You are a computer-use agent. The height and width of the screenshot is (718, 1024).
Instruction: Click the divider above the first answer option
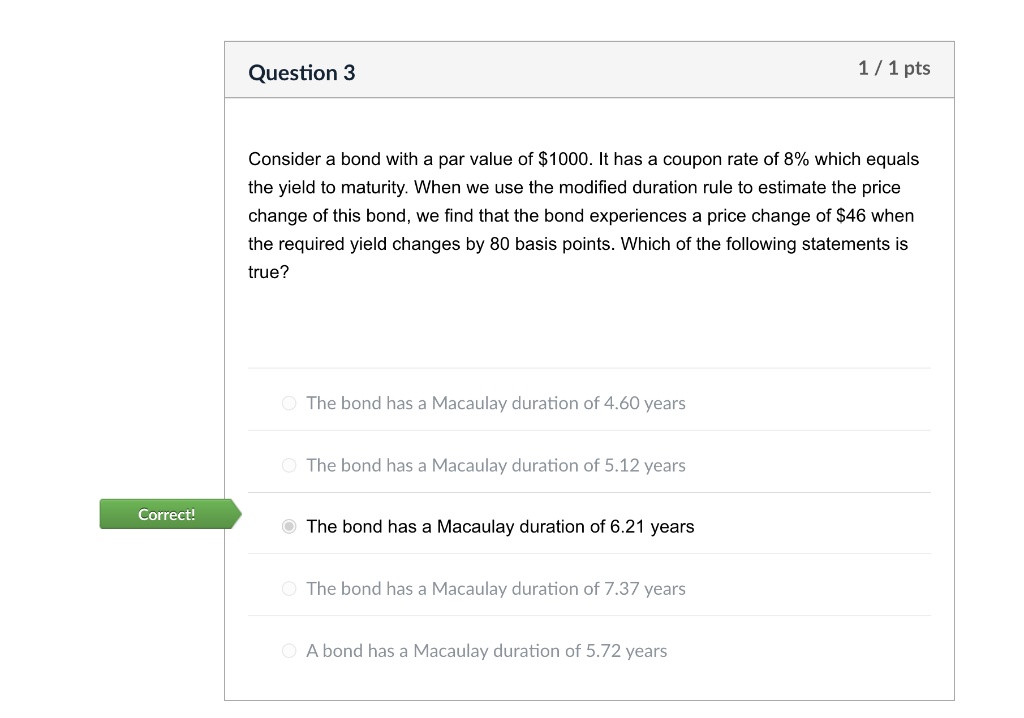589,371
